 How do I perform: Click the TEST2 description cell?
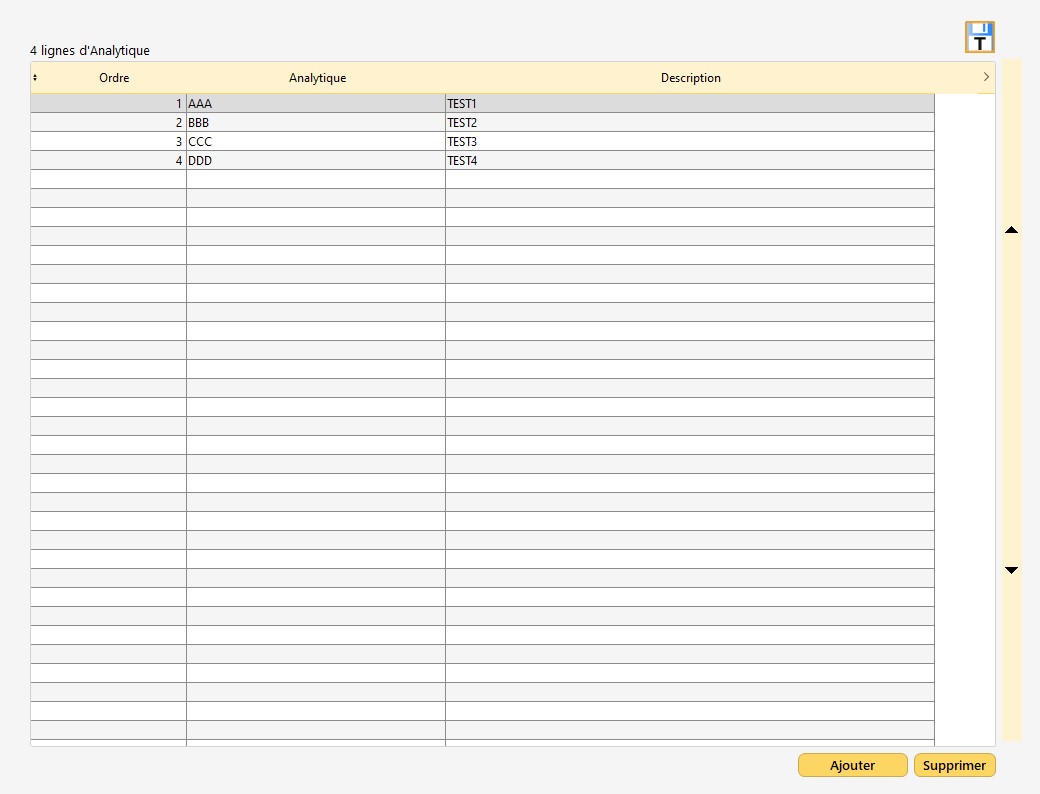tap(689, 123)
